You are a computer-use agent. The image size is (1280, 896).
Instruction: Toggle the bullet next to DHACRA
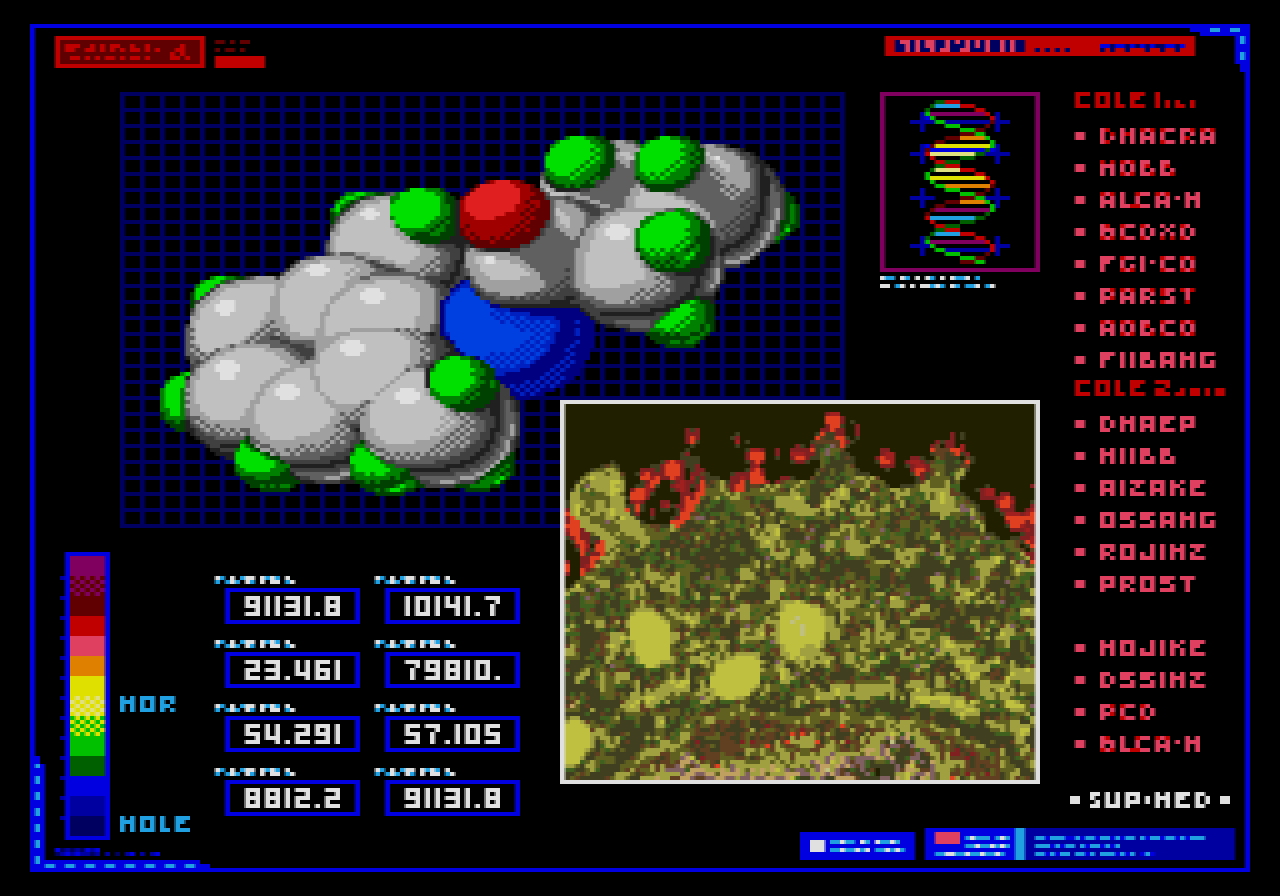[1080, 136]
